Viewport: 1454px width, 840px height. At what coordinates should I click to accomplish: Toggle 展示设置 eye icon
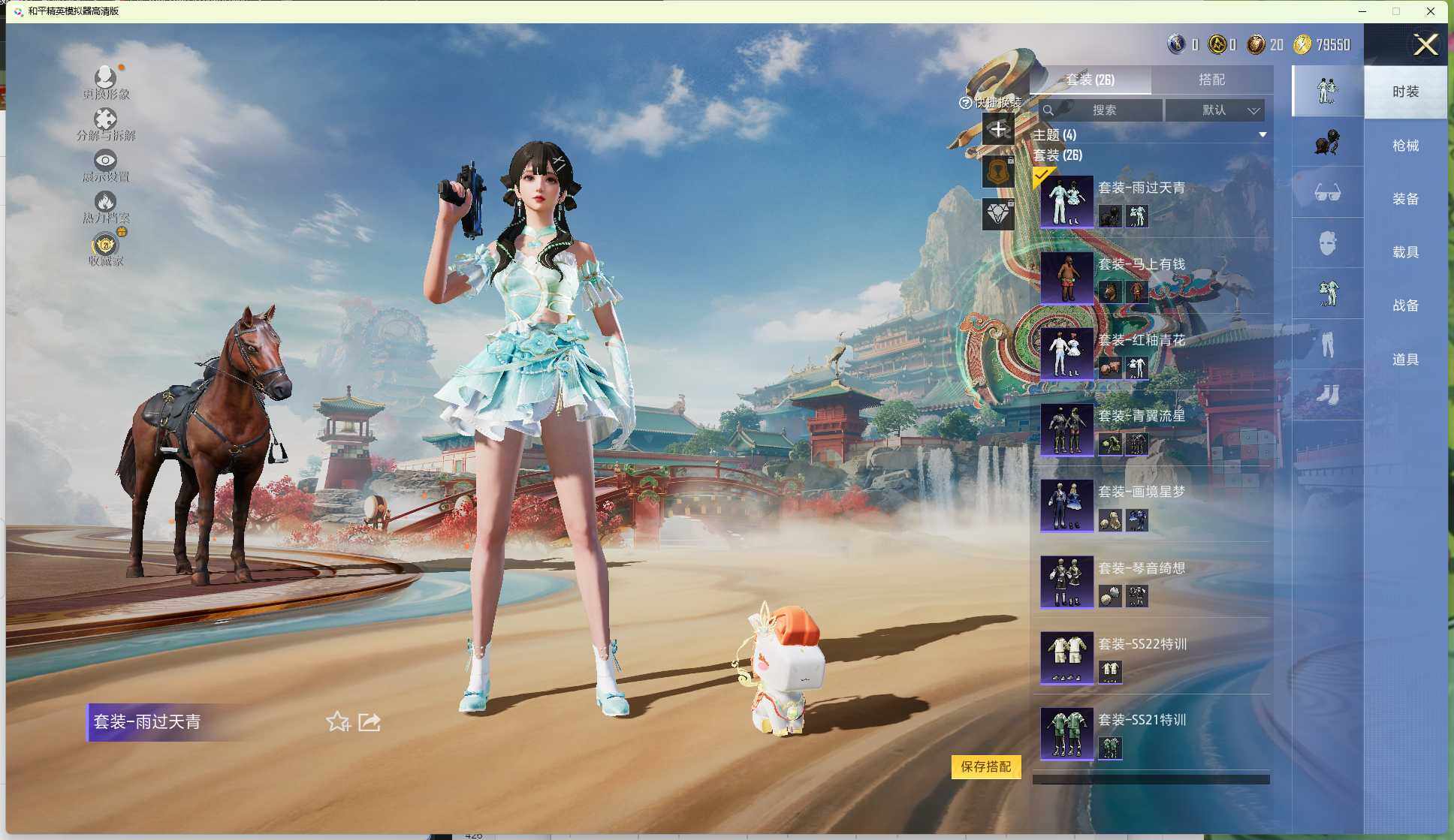click(105, 161)
